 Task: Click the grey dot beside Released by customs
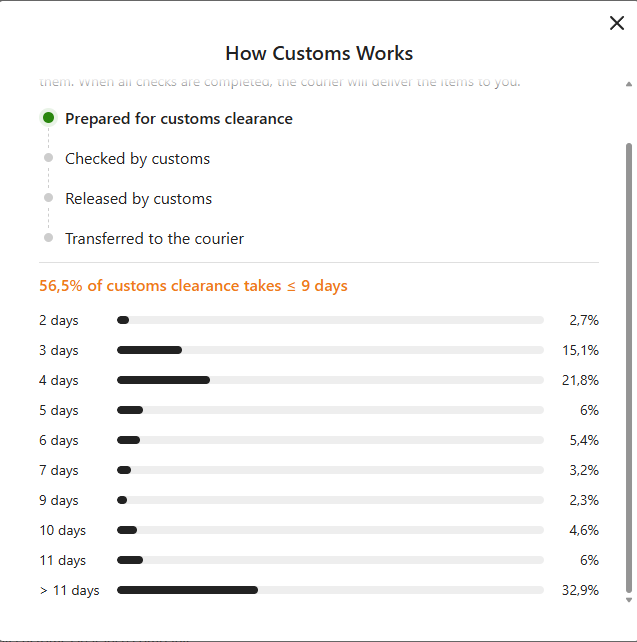pyautogui.click(x=48, y=198)
